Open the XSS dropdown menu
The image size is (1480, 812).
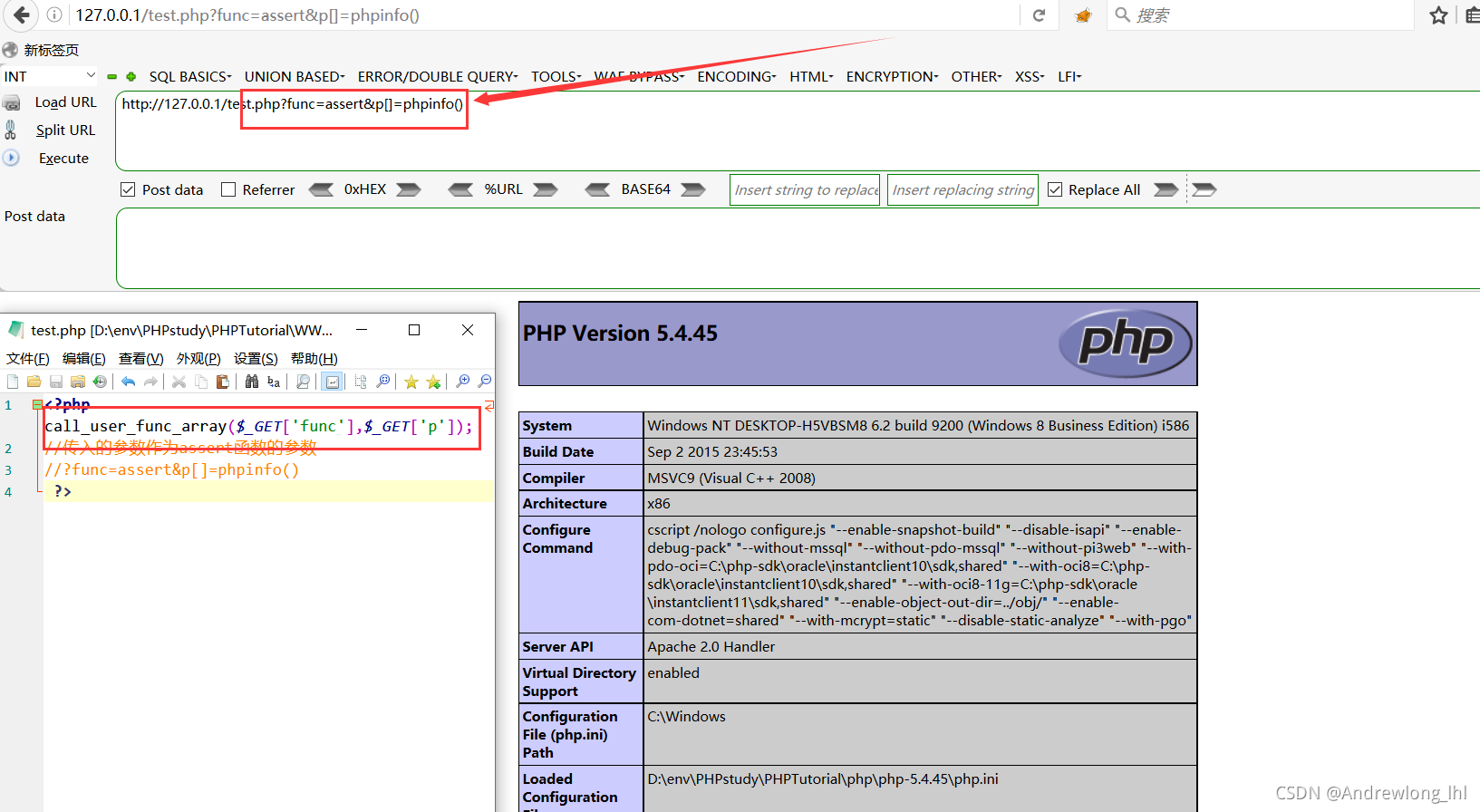[x=1030, y=77]
